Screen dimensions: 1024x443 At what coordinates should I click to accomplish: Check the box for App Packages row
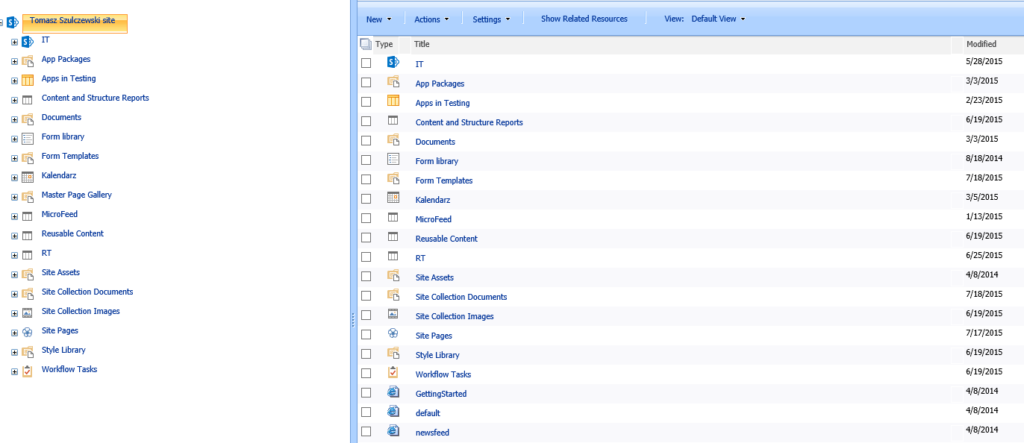(x=366, y=83)
